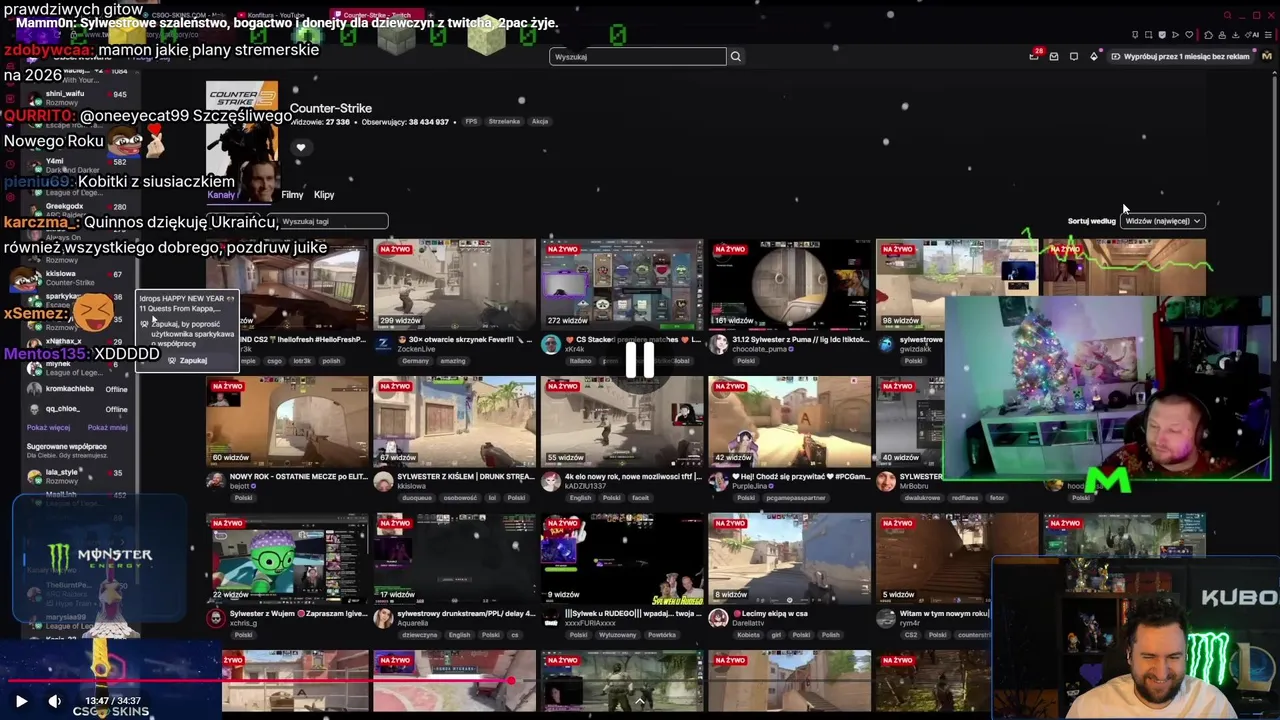Focus the Wyszukaj search field

[x=638, y=57]
